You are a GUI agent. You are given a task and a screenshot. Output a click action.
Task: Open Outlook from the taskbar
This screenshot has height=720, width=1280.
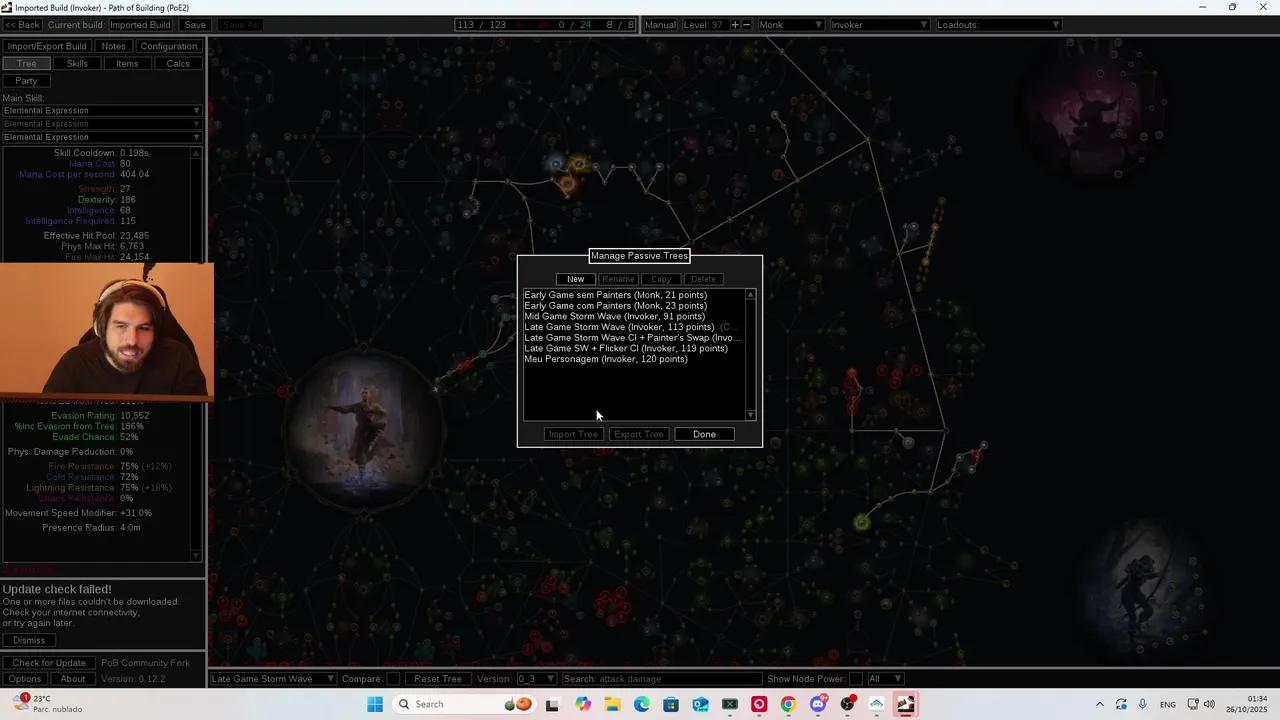click(700, 704)
